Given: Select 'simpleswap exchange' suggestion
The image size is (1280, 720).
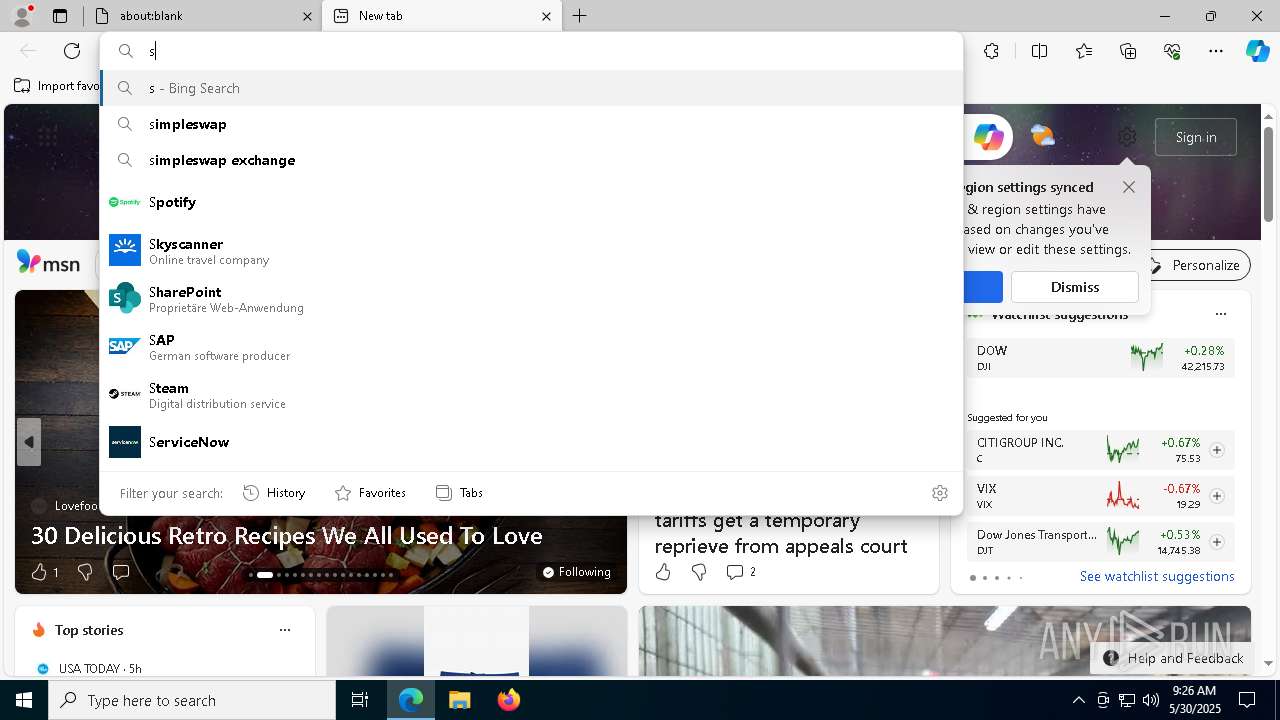Looking at the screenshot, I should click(531, 160).
